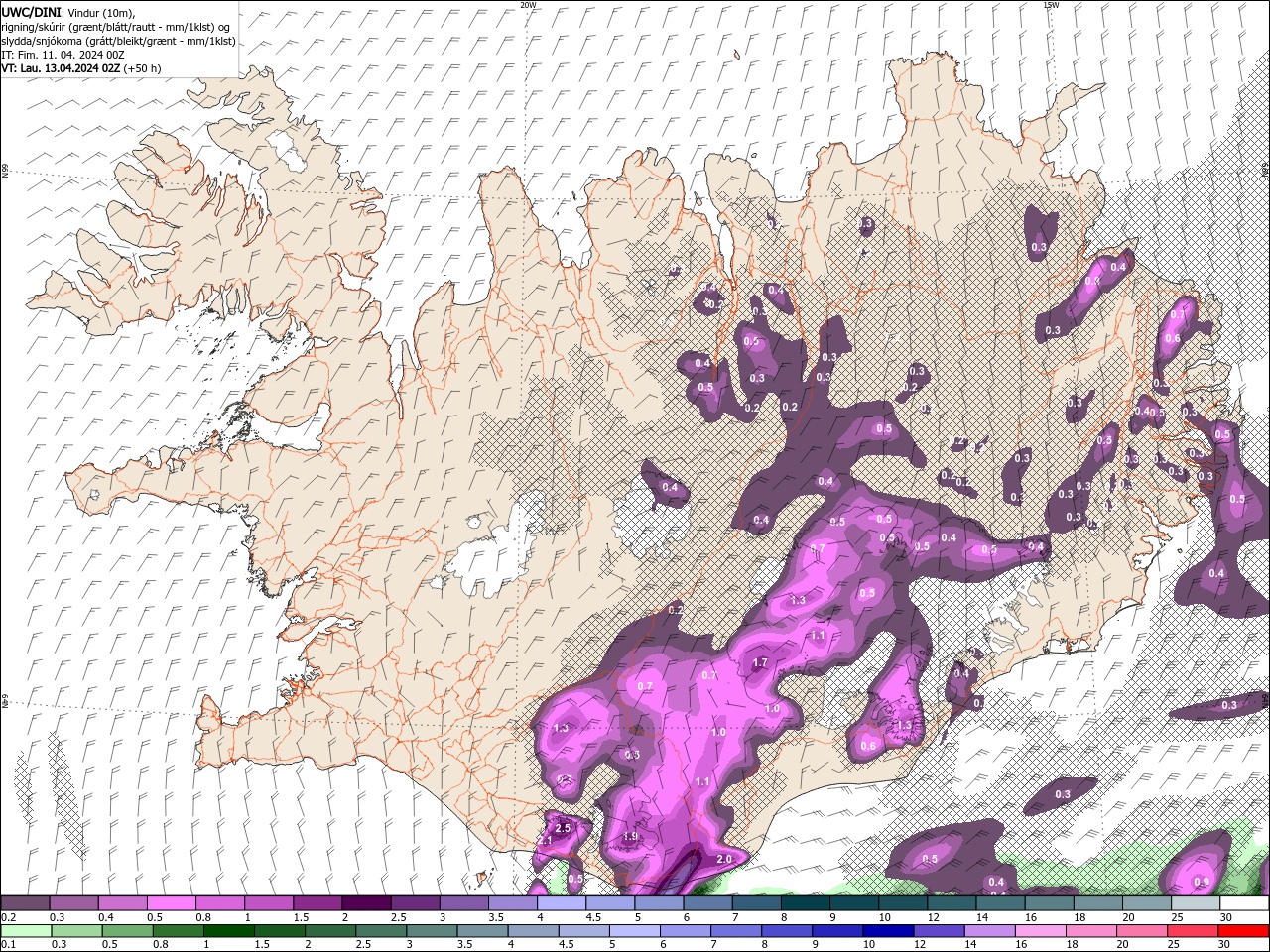
Task: Click the 0.2 label on the upper scale
Action: tap(8, 918)
